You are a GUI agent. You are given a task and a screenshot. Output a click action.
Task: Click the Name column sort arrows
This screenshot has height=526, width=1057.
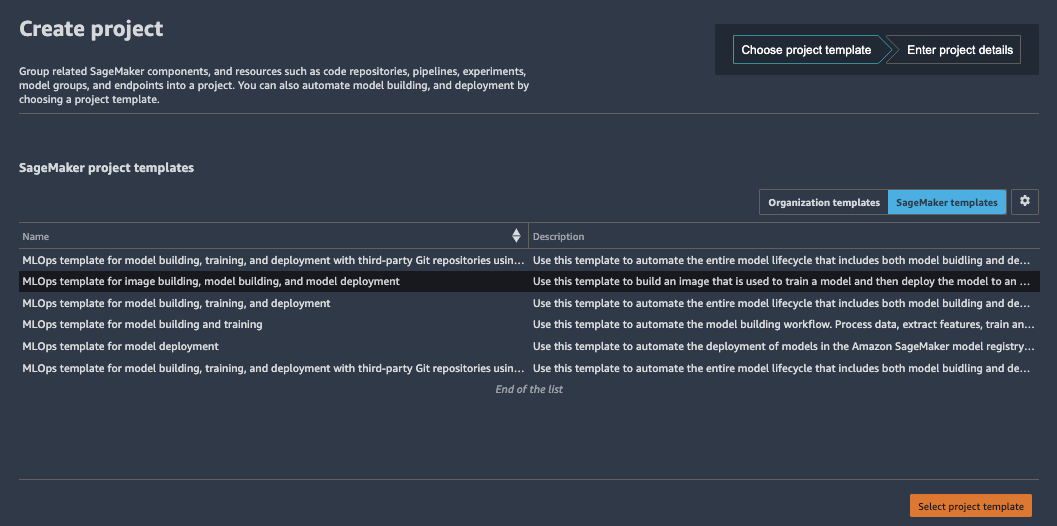pyautogui.click(x=516, y=236)
